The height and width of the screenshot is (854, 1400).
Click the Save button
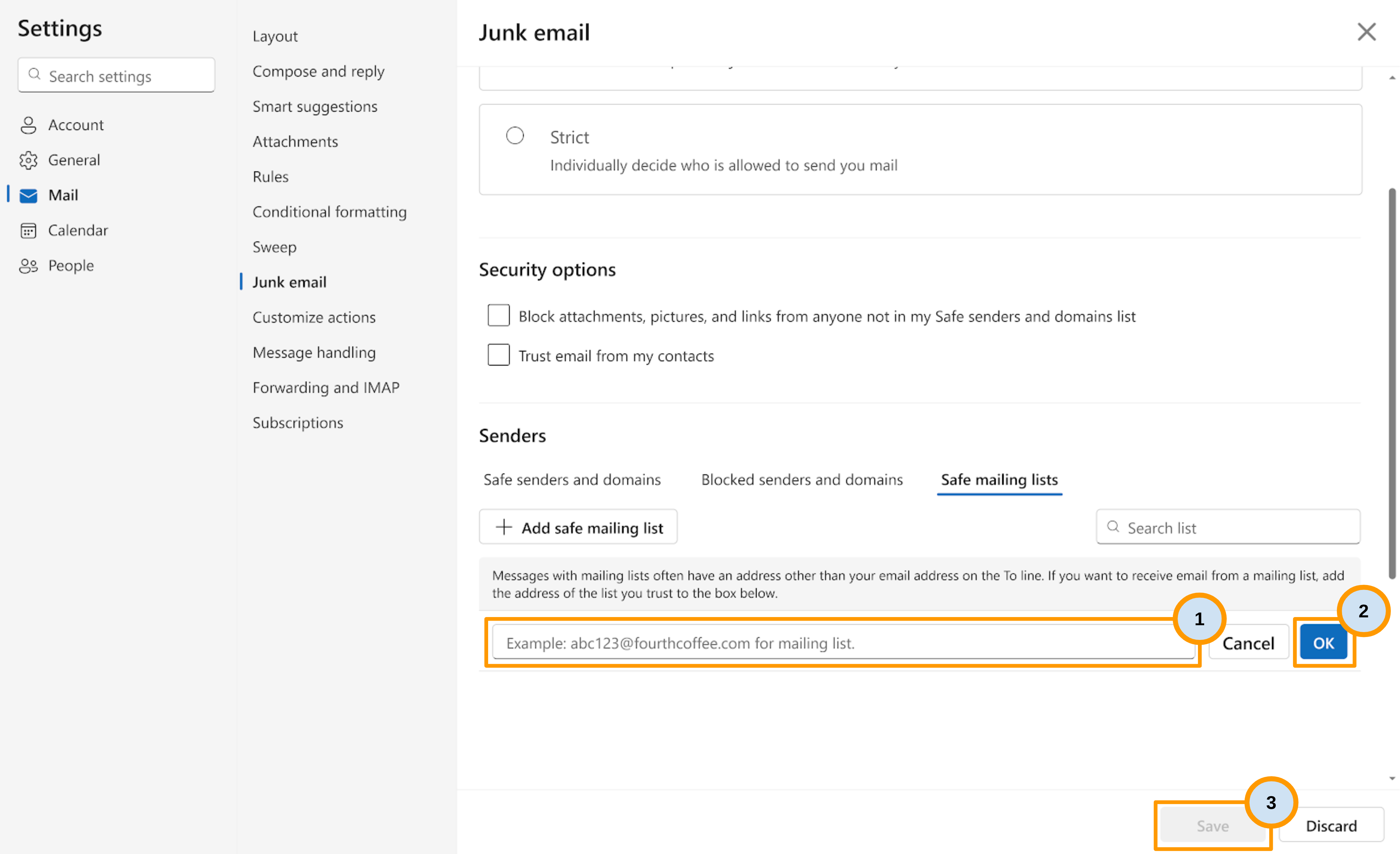[1213, 826]
